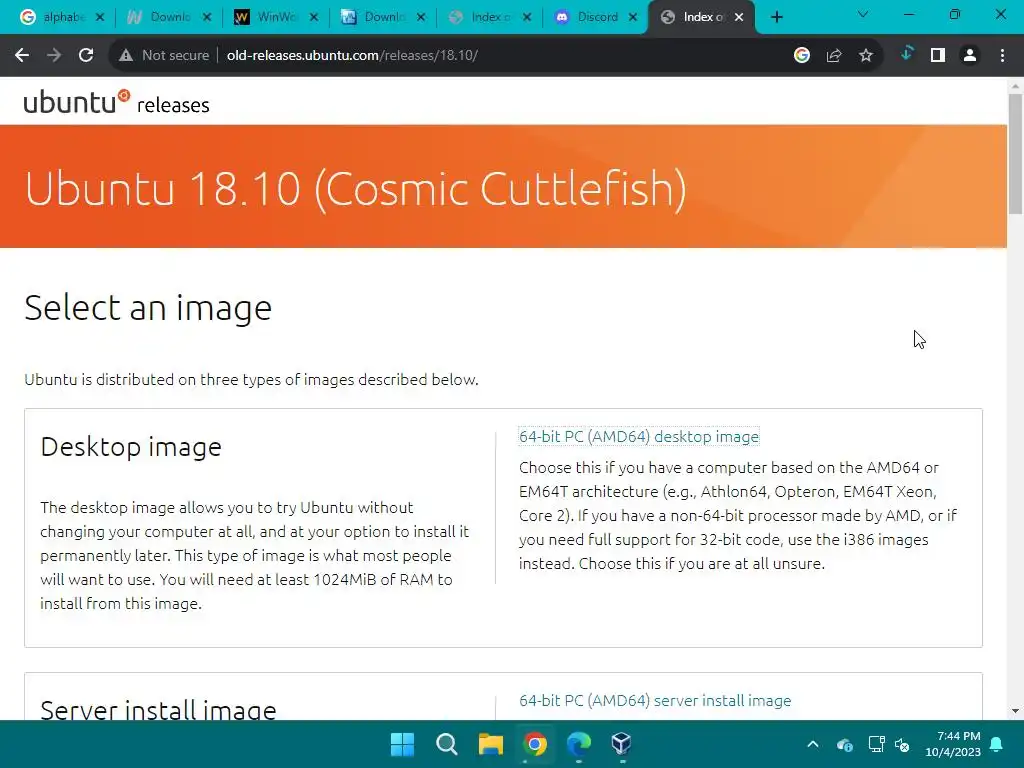Click the Desktop image heading
The width and height of the screenshot is (1024, 768).
131,447
